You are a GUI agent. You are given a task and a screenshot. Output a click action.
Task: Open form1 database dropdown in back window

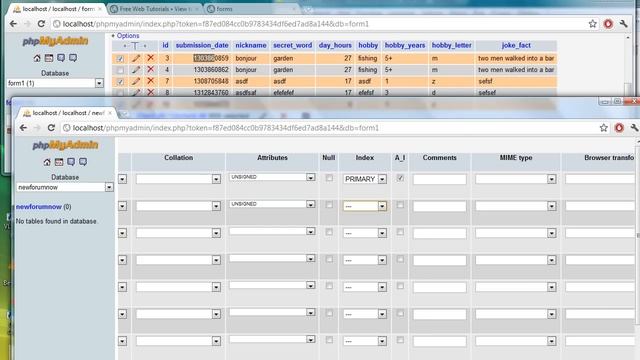(55, 83)
